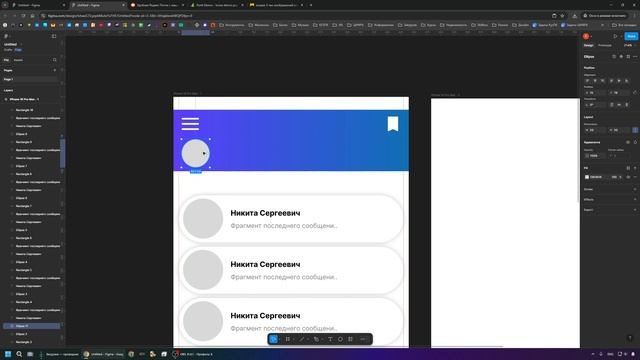
Task: Toggle the left sidebar panel collapse
Action: coord(54,36)
